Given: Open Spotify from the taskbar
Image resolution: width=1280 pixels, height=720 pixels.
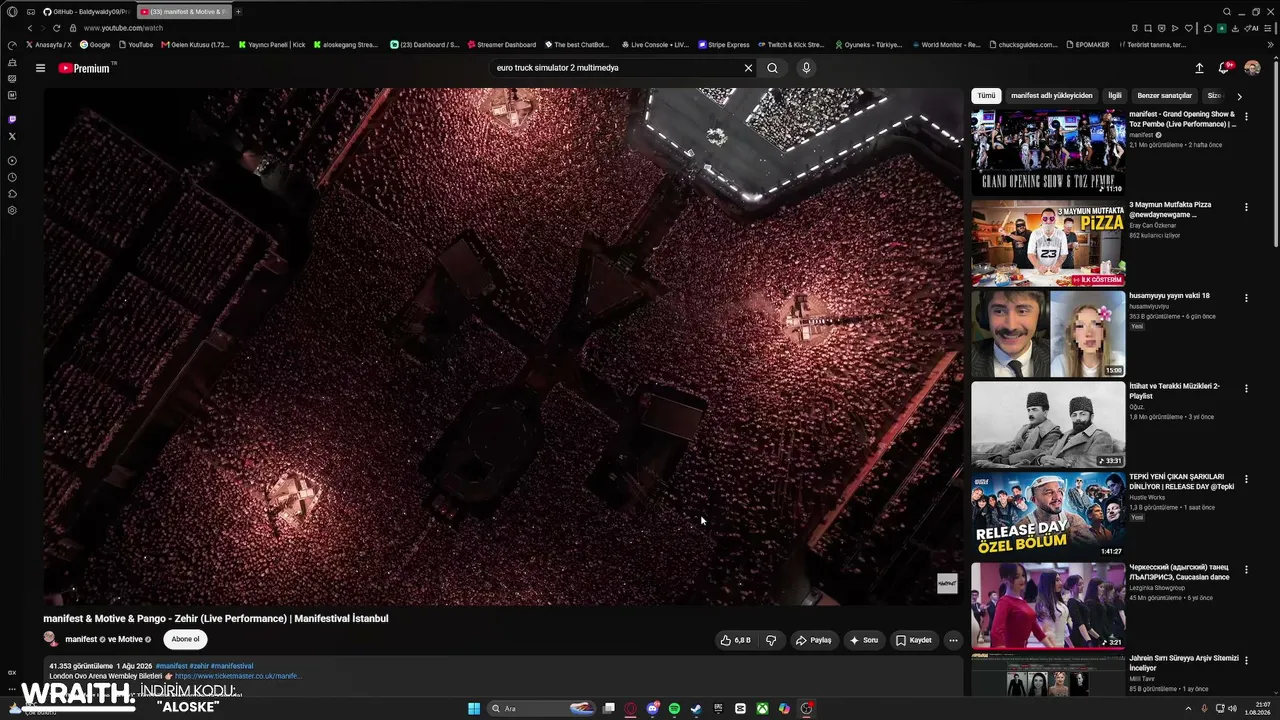Looking at the screenshot, I should (674, 708).
